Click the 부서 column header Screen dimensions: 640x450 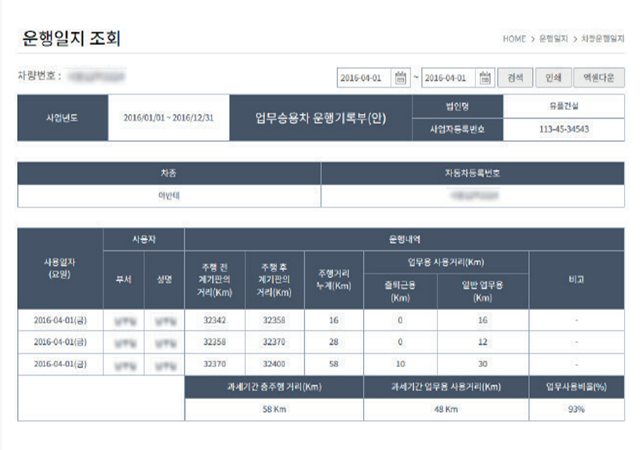pos(124,281)
